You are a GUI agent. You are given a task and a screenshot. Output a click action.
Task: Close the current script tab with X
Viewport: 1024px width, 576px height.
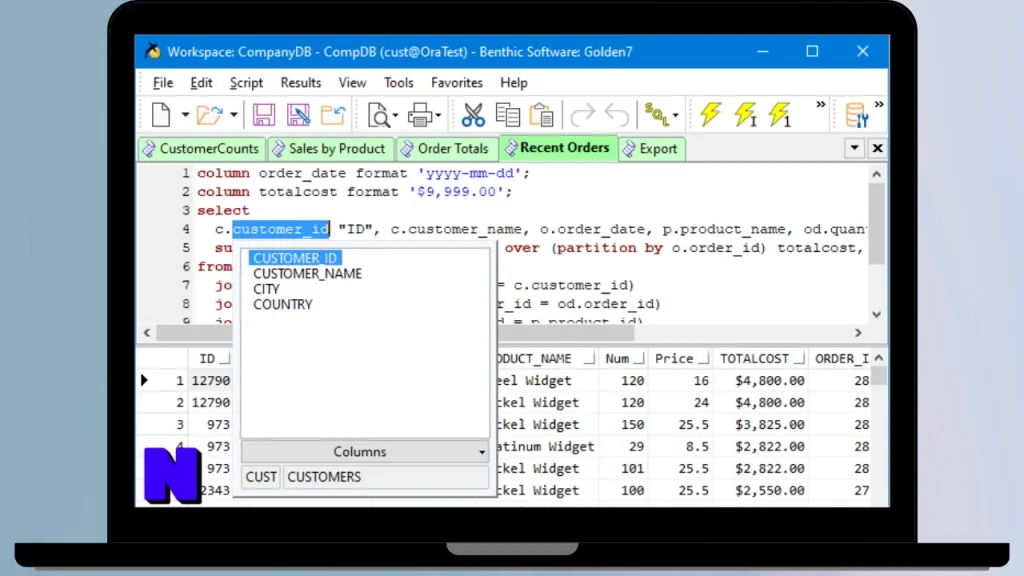878,148
